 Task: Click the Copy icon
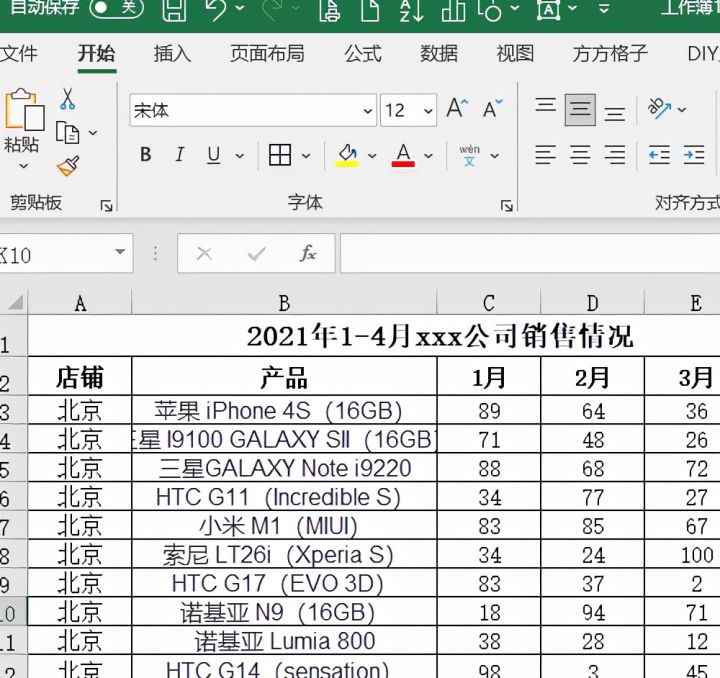pyautogui.click(x=68, y=133)
